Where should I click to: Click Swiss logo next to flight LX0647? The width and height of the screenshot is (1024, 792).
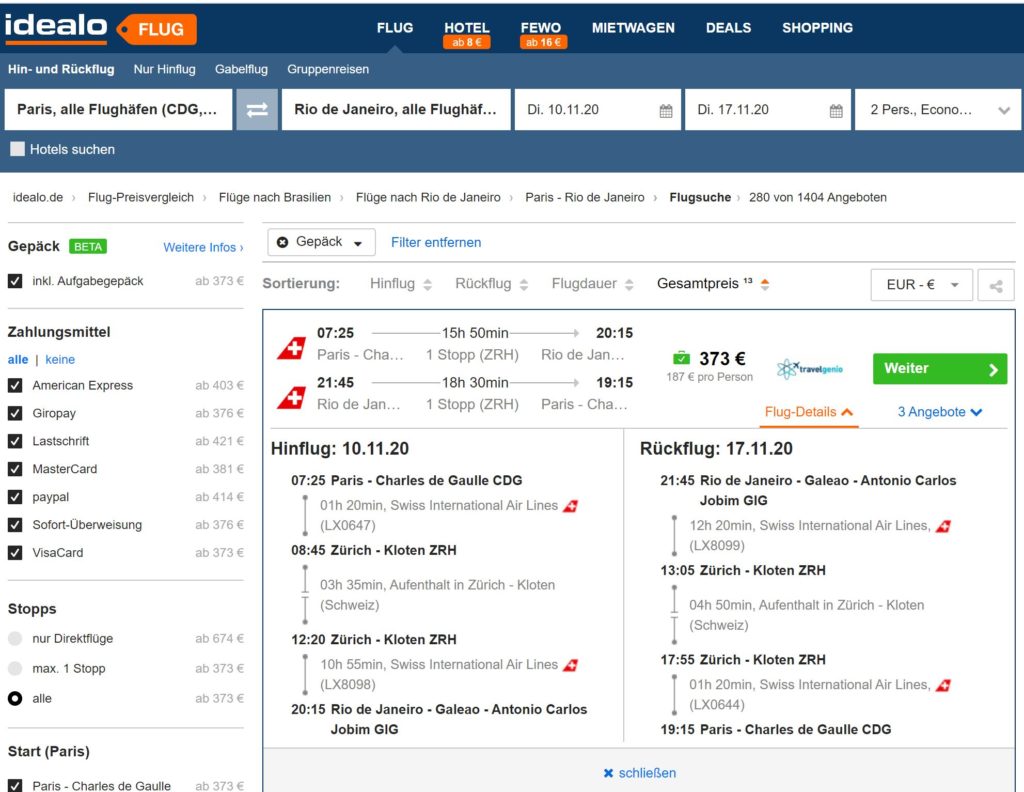[571, 506]
